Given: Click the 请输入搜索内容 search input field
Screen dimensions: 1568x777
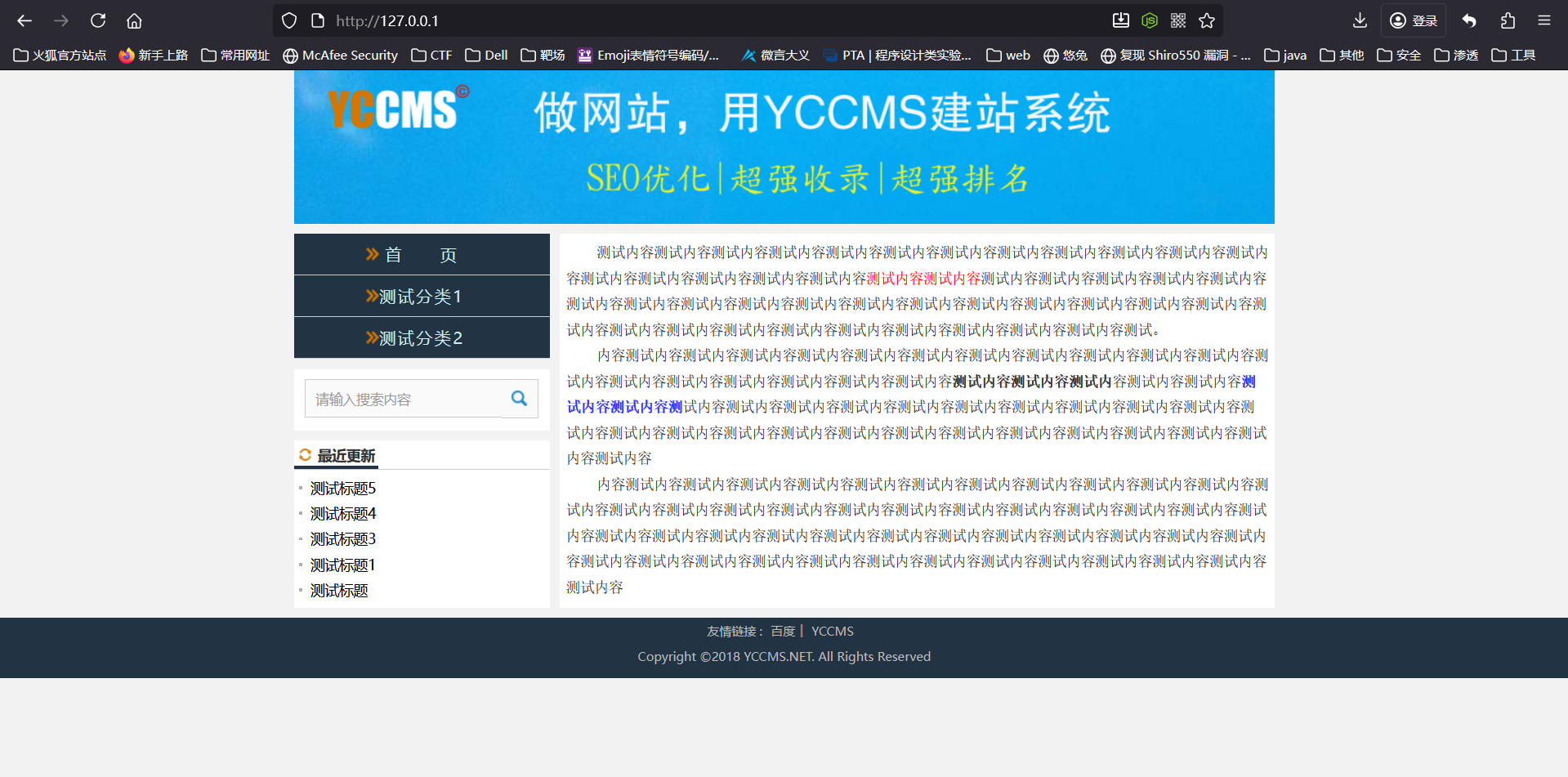Looking at the screenshot, I should click(404, 399).
